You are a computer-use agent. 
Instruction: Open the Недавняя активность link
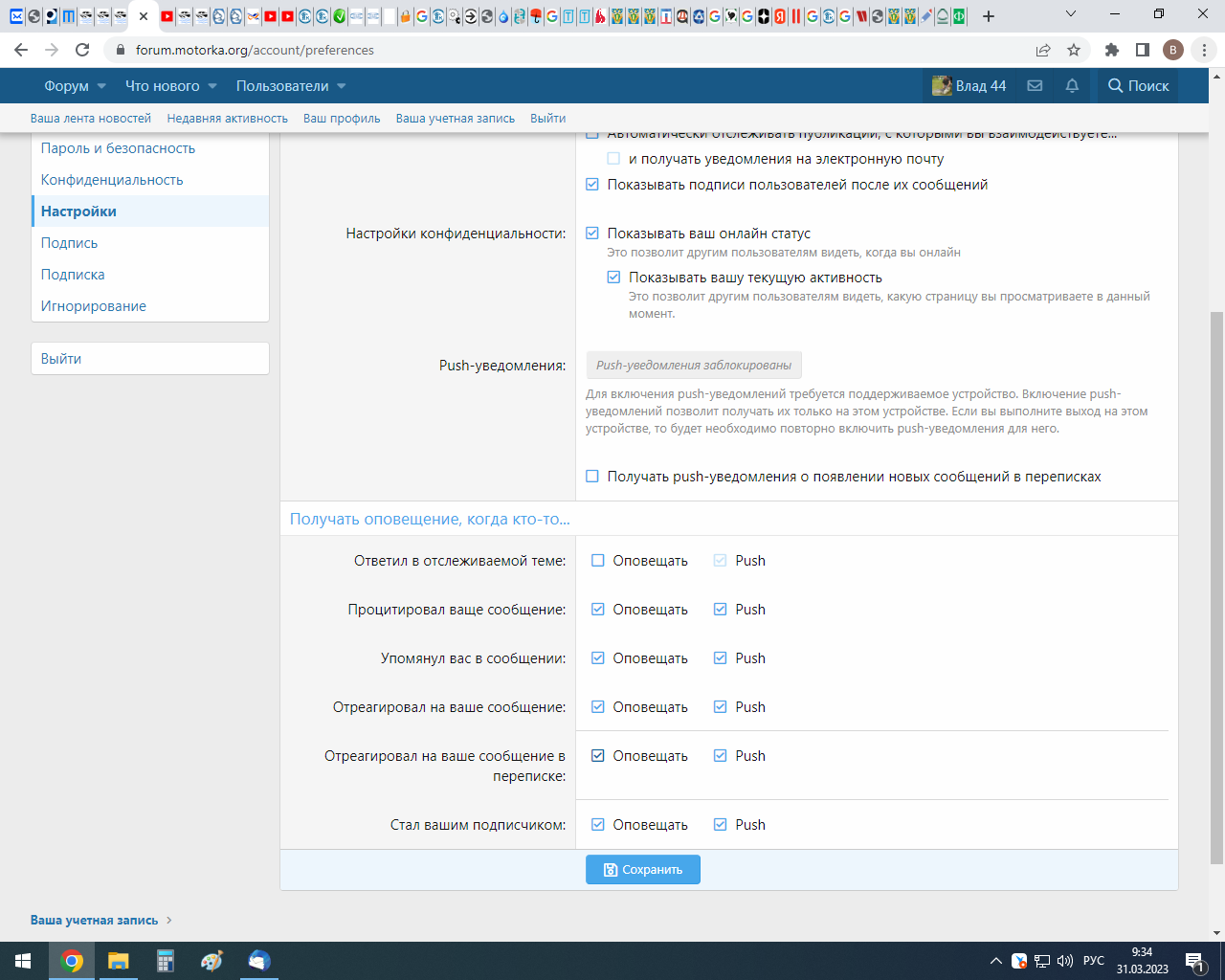click(227, 119)
